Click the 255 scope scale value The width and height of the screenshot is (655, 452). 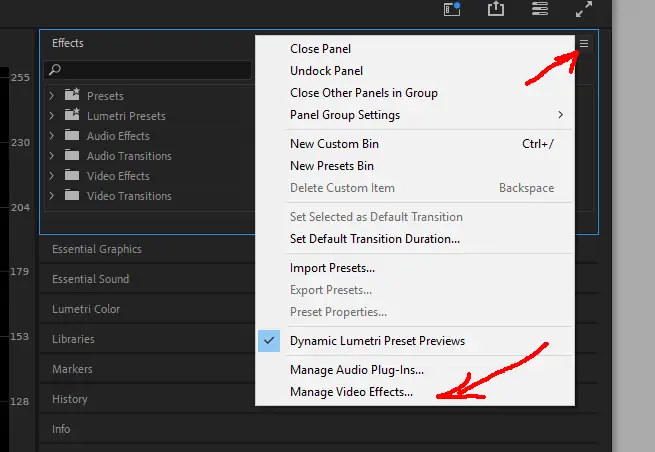pos(20,78)
